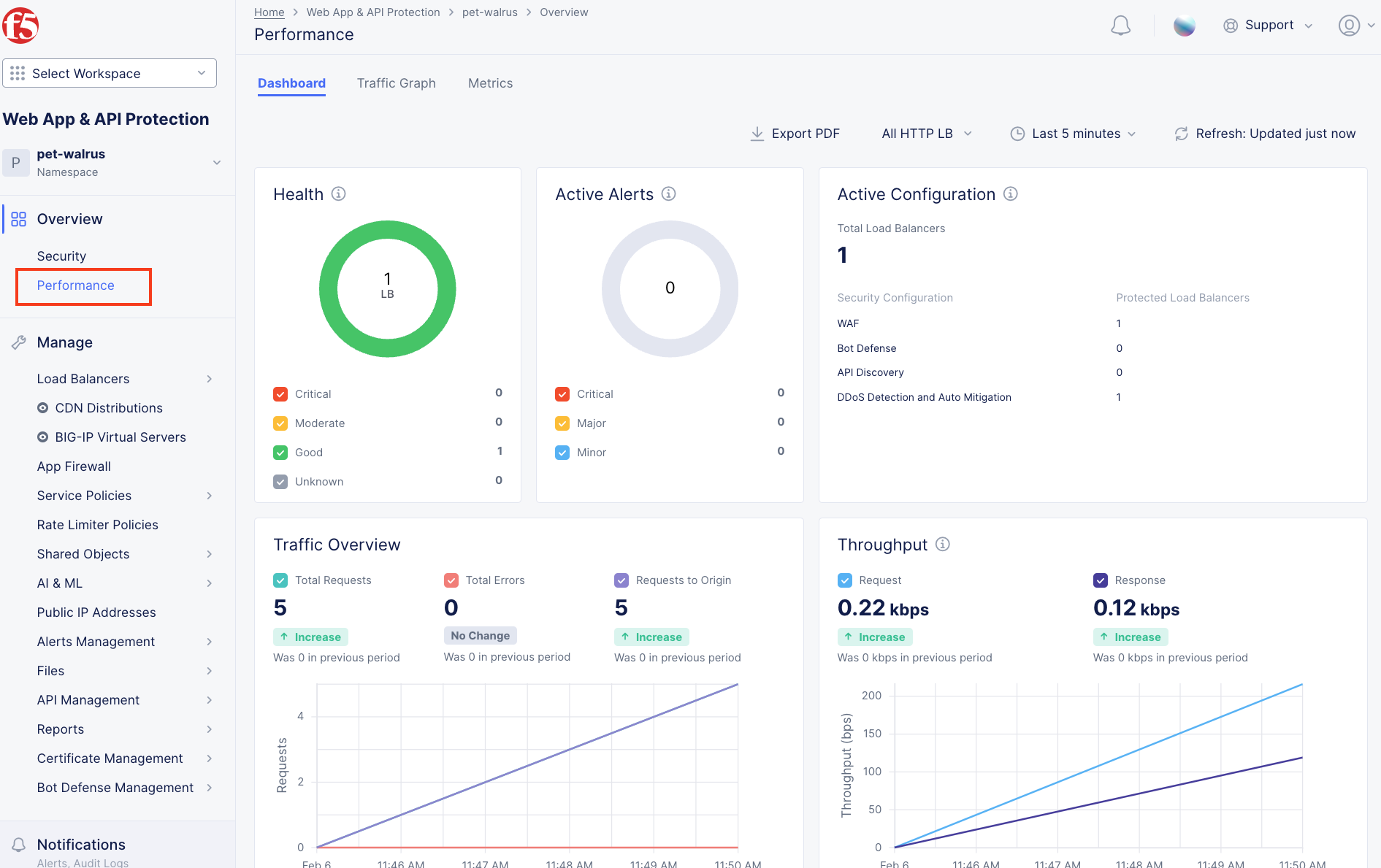The image size is (1381, 868).
Task: Toggle the Critical health checkbox
Action: [280, 394]
